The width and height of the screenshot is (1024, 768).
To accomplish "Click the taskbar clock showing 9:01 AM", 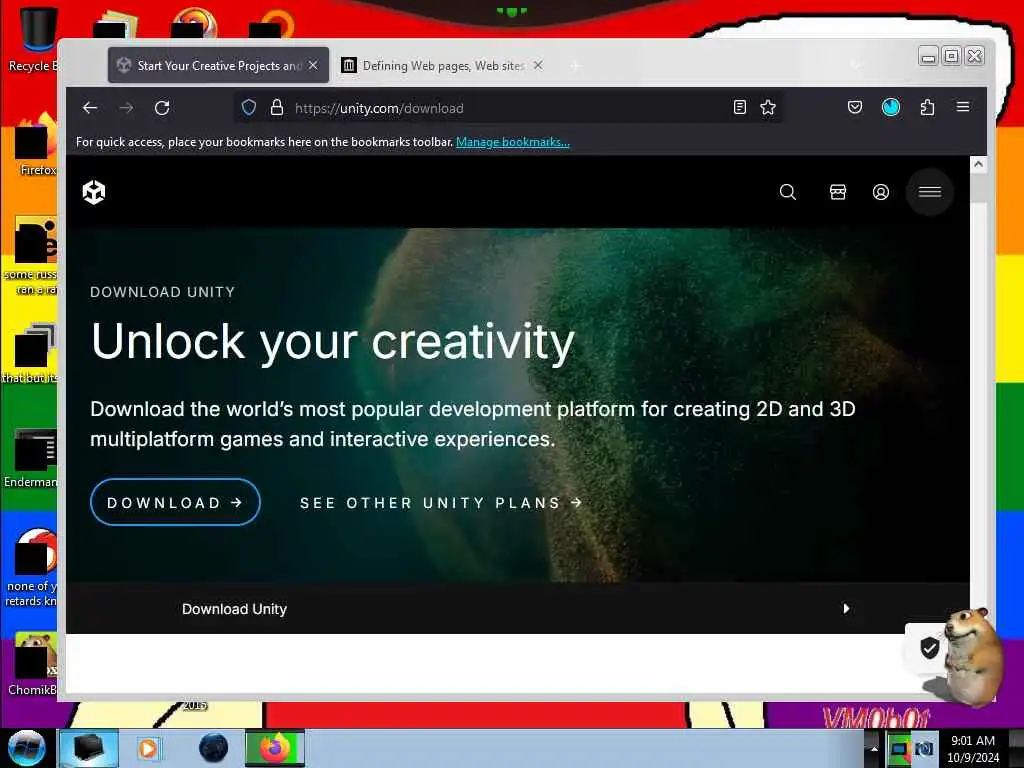I will pyautogui.click(x=973, y=749).
